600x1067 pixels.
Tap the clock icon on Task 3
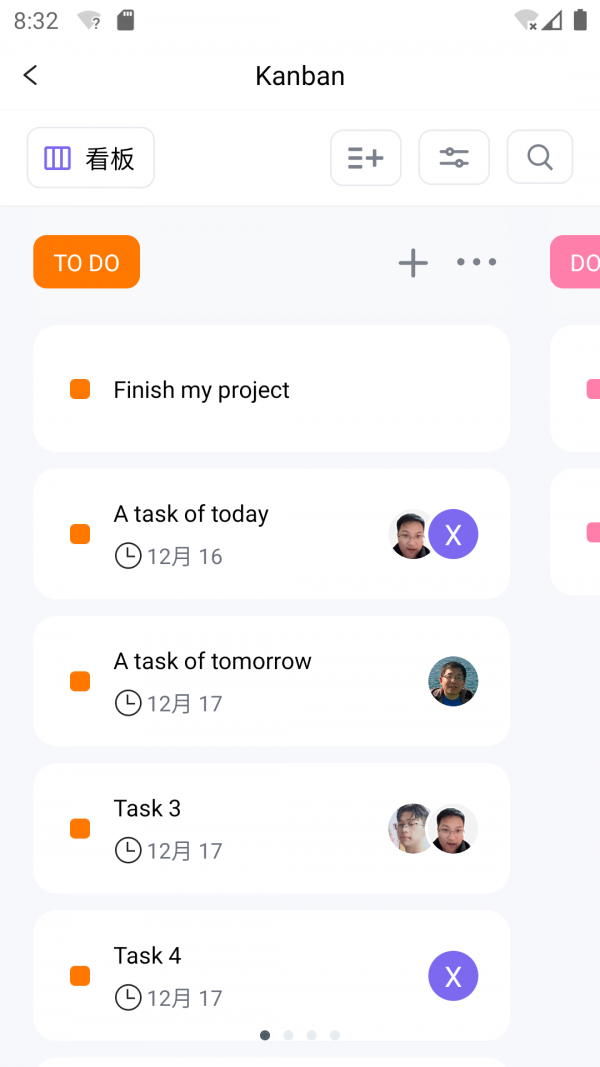click(x=128, y=851)
